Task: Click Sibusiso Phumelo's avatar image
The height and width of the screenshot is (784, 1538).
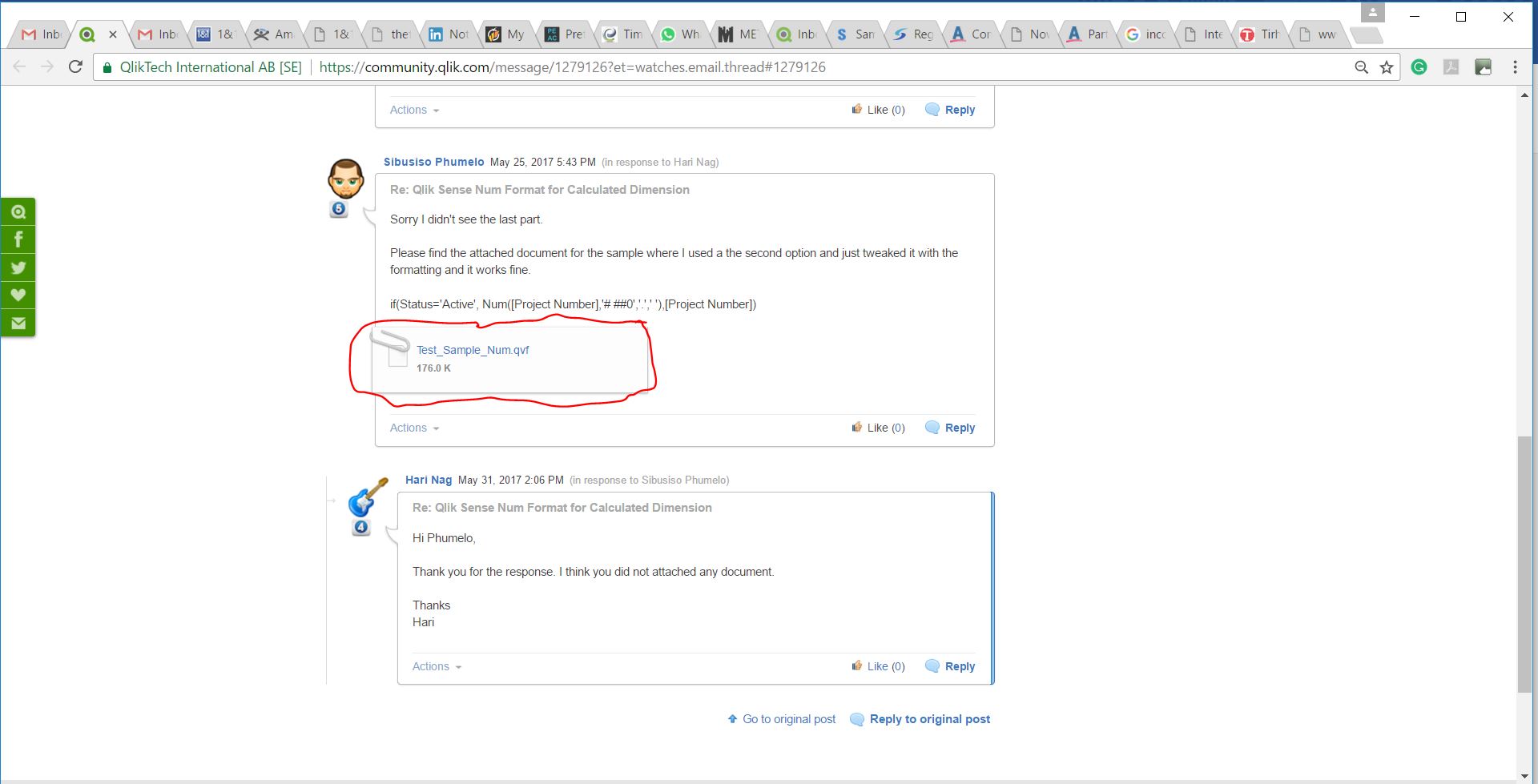Action: coord(346,179)
